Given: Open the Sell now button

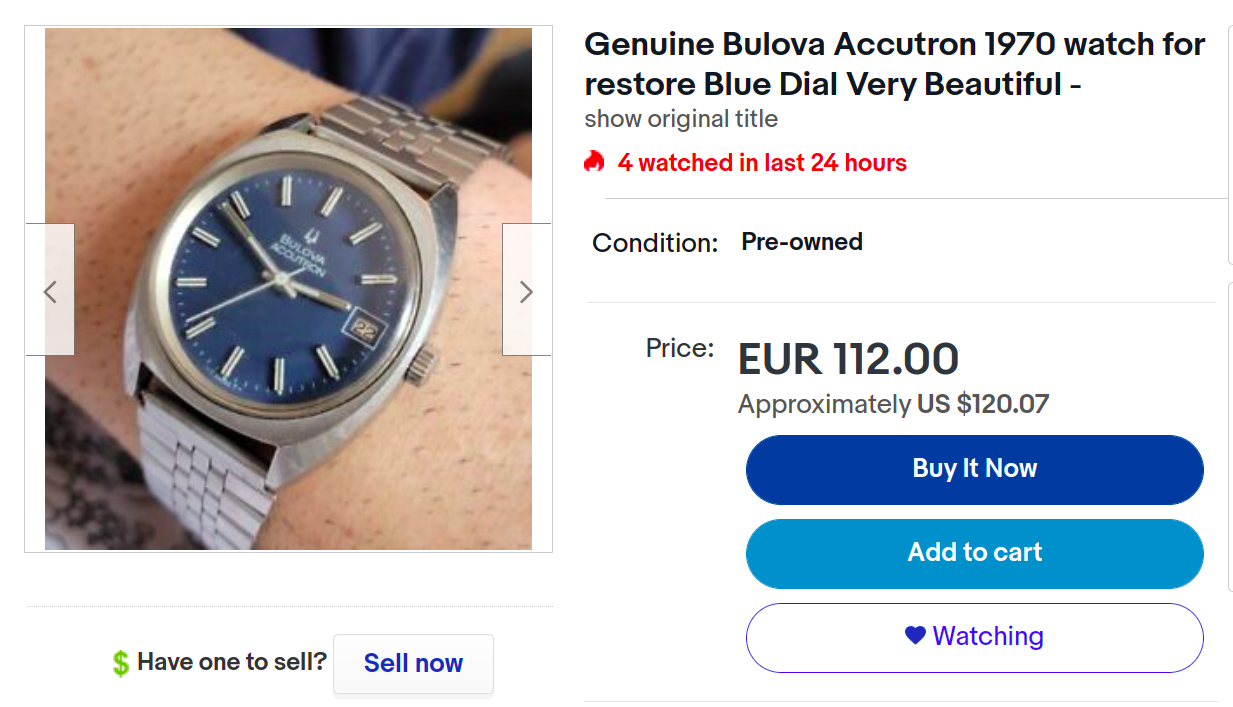Looking at the screenshot, I should point(413,663).
